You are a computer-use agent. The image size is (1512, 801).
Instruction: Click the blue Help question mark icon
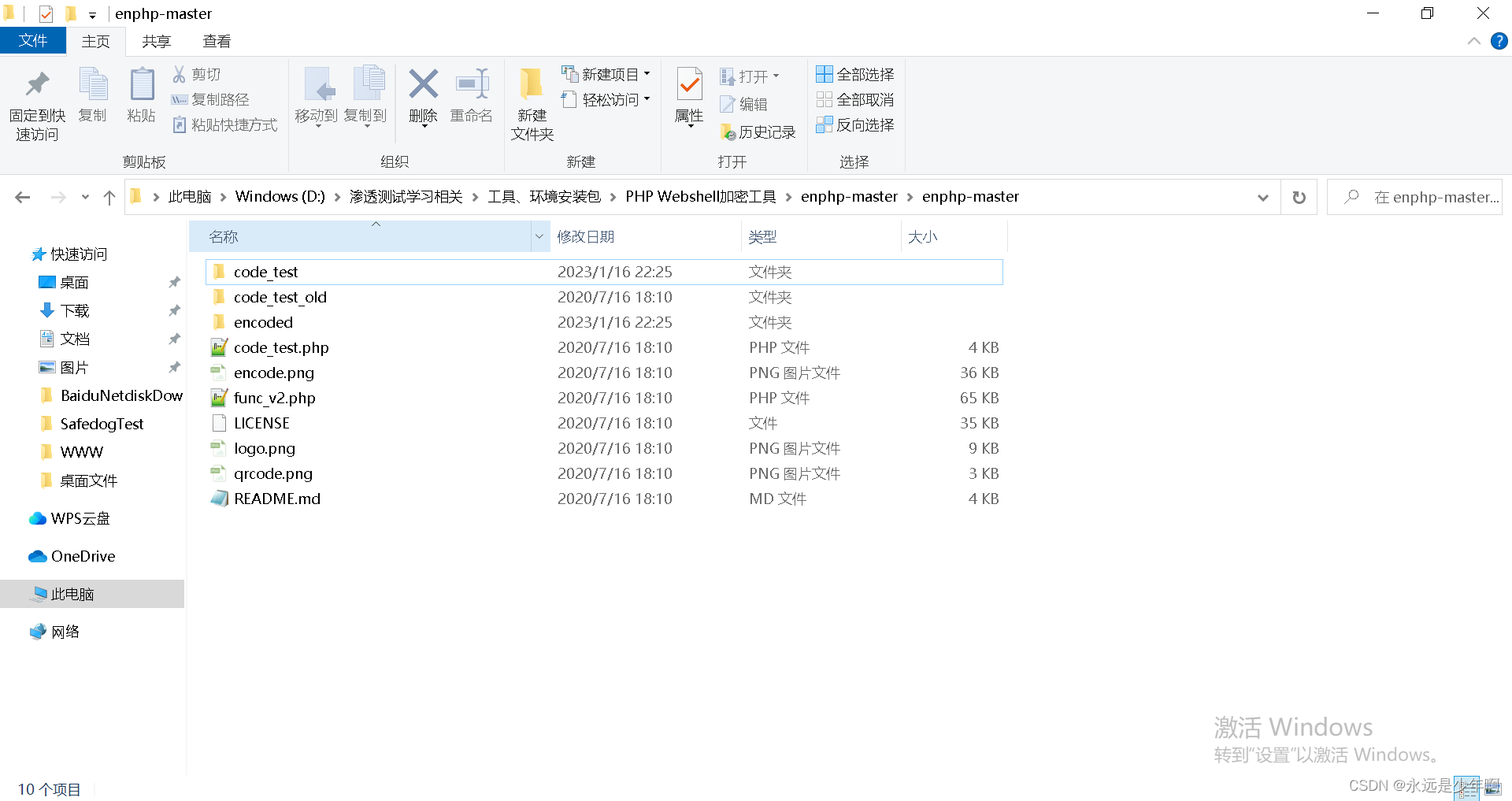[1499, 41]
